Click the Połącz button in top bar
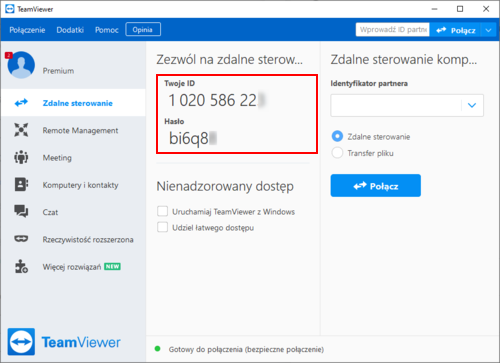This screenshot has width=500, height=363. (455, 30)
